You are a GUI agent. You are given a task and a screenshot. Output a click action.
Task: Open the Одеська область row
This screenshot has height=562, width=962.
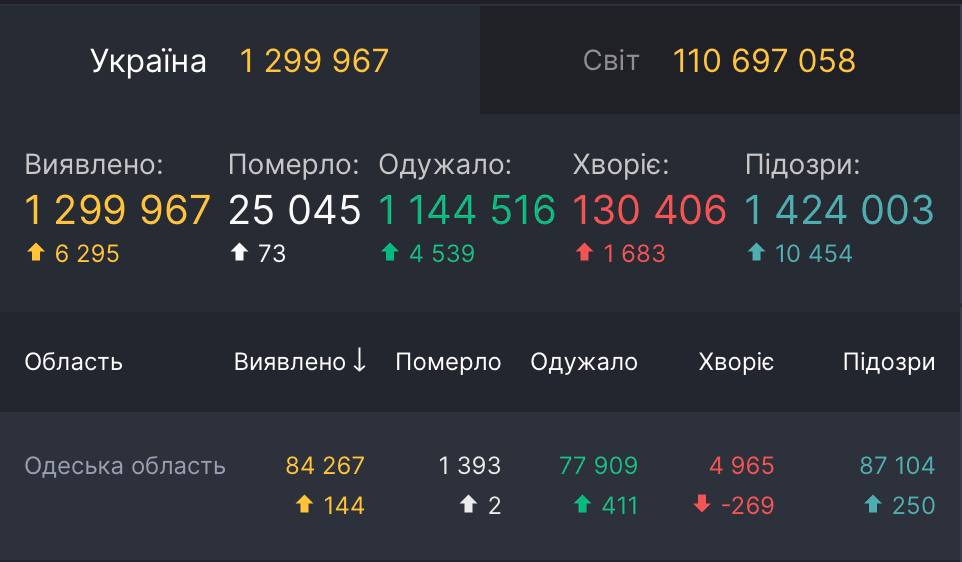125,466
